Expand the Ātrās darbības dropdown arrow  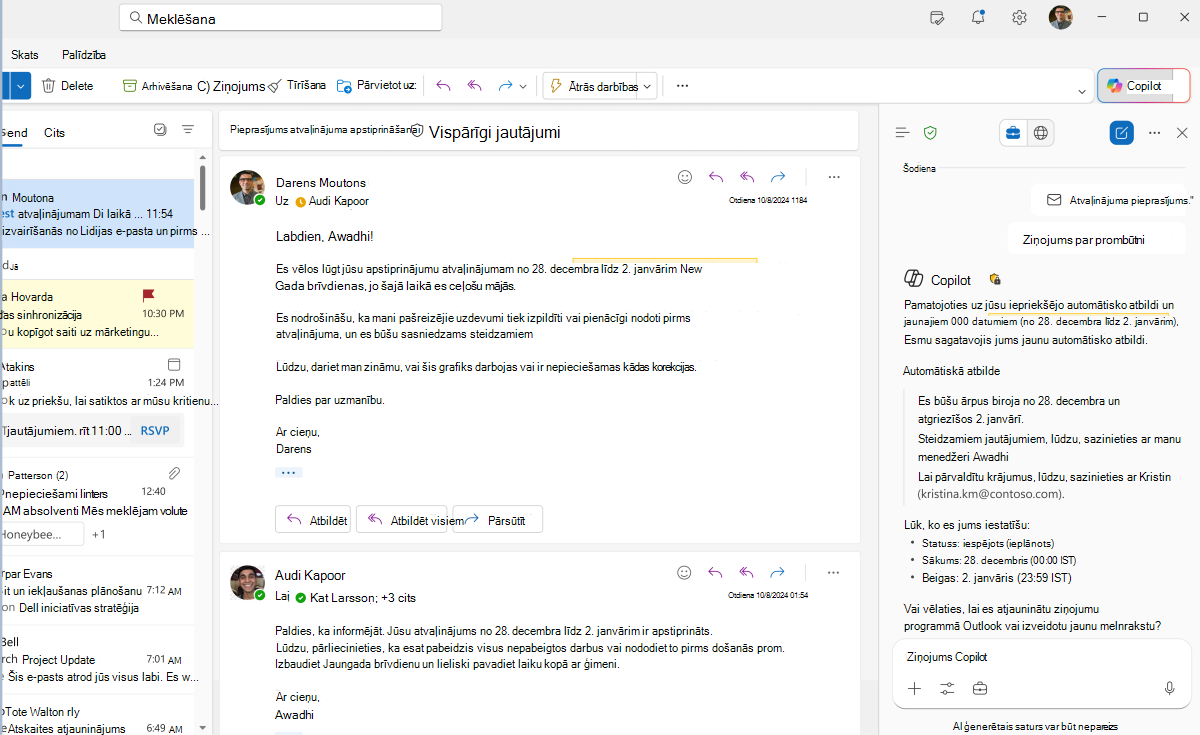point(647,86)
